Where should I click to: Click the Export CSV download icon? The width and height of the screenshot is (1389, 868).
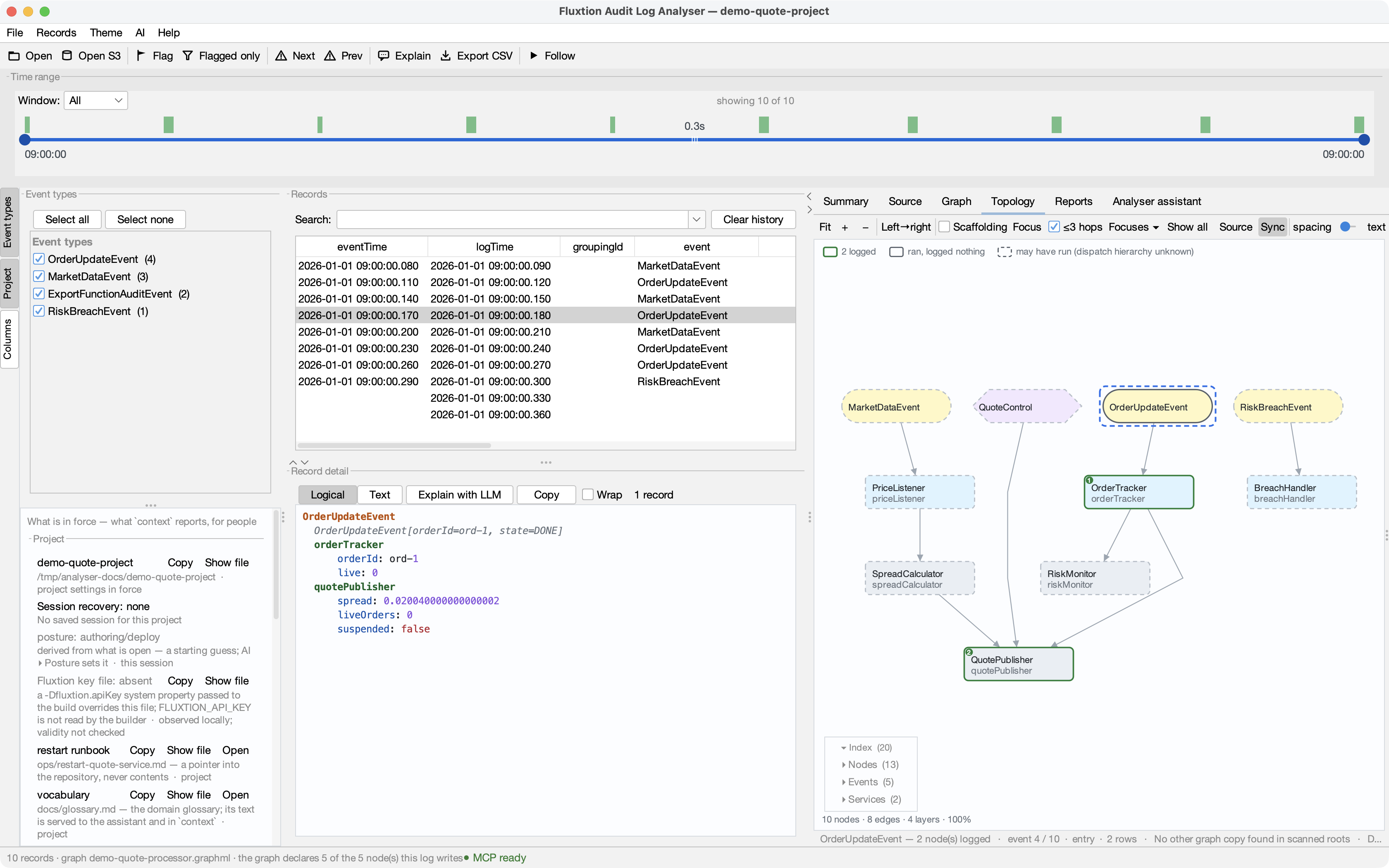click(x=445, y=56)
